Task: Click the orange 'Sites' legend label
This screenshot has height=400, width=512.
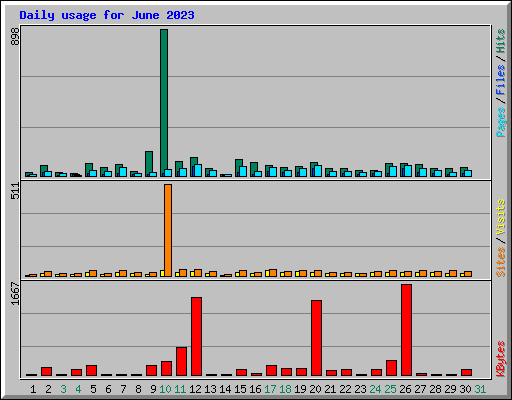Action: tap(500, 262)
